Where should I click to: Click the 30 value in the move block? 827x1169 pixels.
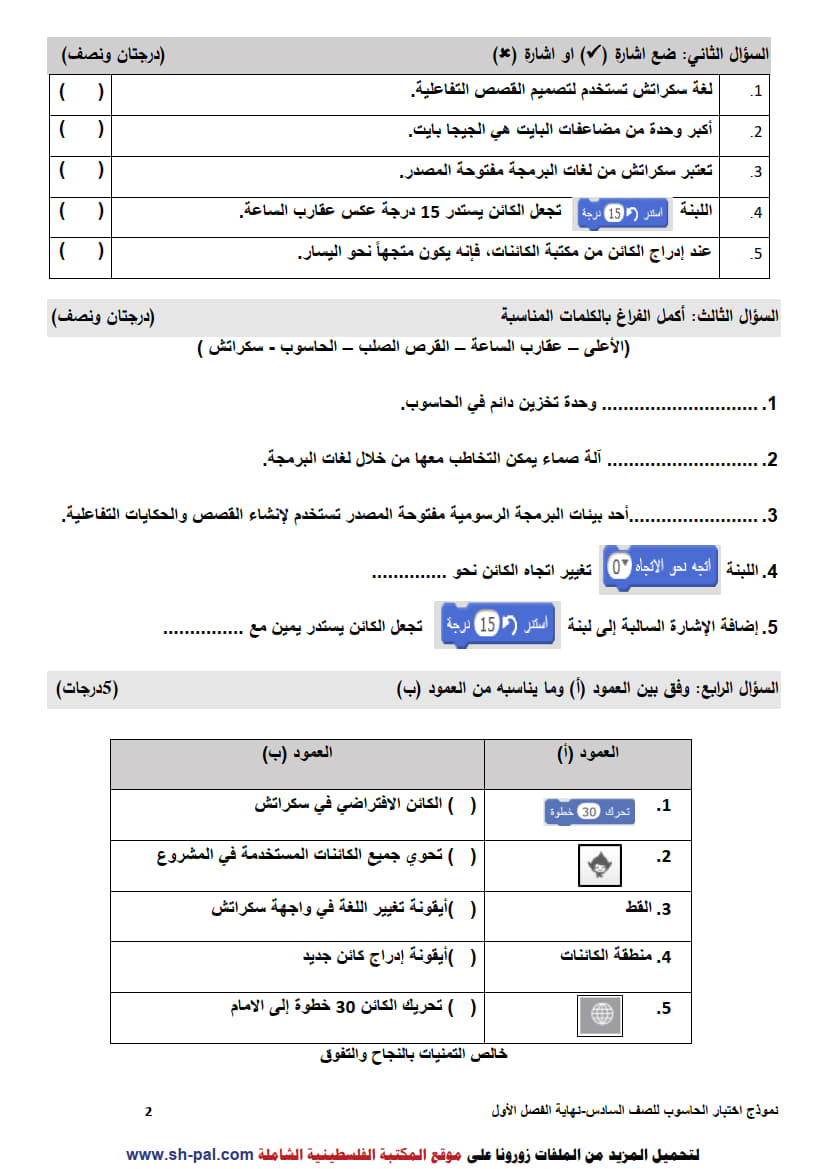pyautogui.click(x=589, y=812)
